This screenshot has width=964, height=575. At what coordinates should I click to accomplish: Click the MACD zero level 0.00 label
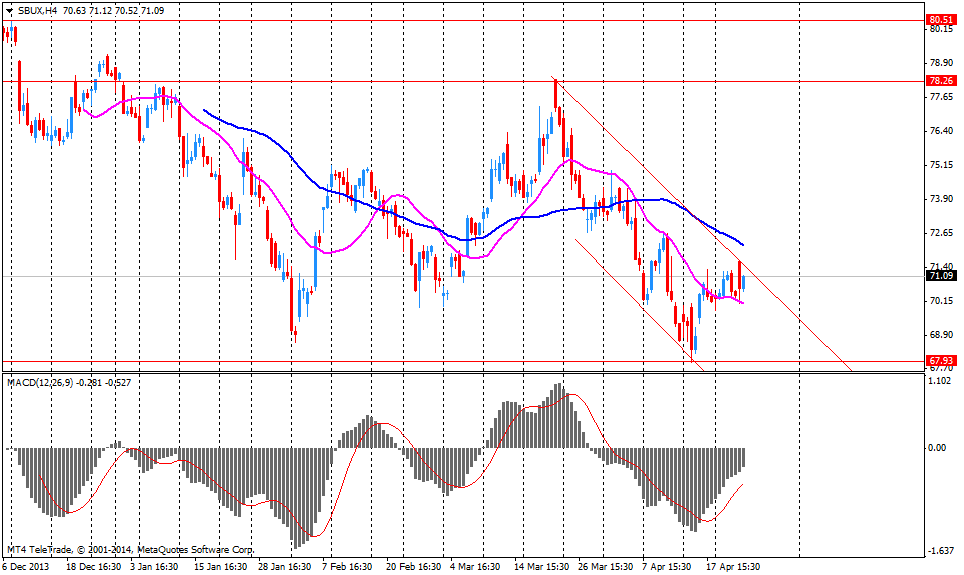tap(938, 448)
